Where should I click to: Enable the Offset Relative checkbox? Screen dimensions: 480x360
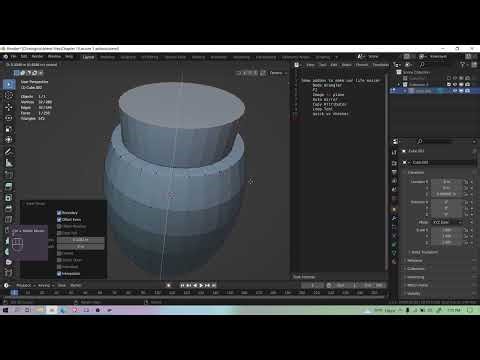pos(59,226)
